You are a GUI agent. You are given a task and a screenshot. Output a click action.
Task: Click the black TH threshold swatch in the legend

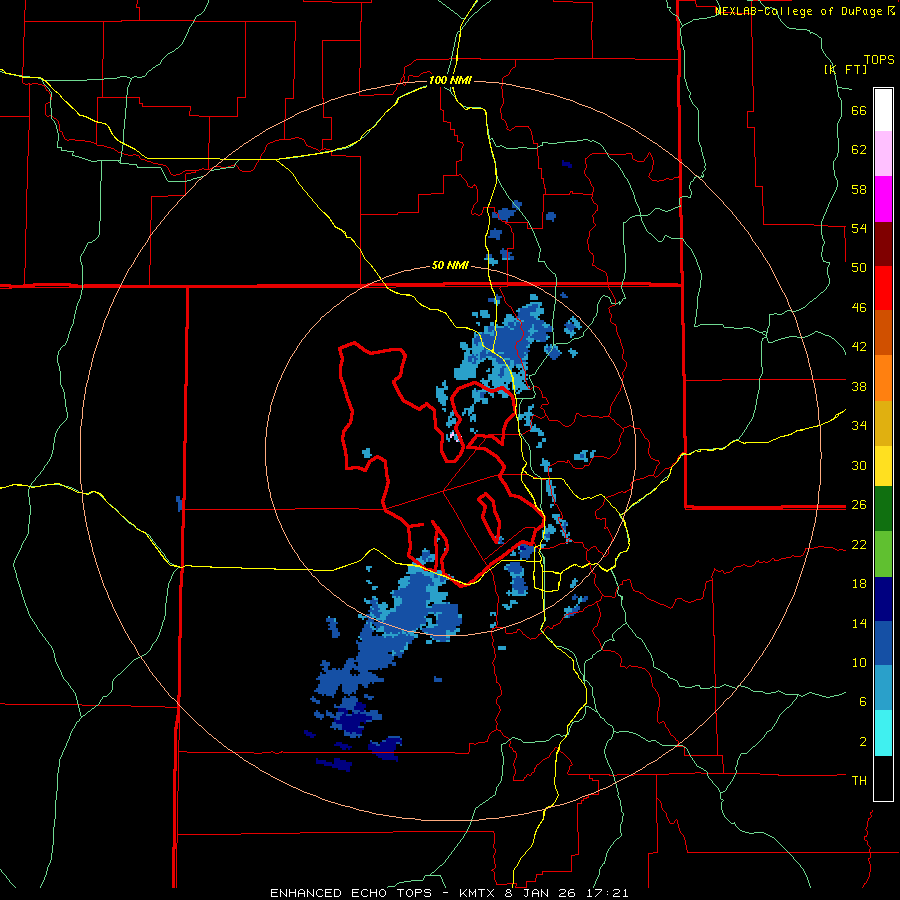(883, 778)
